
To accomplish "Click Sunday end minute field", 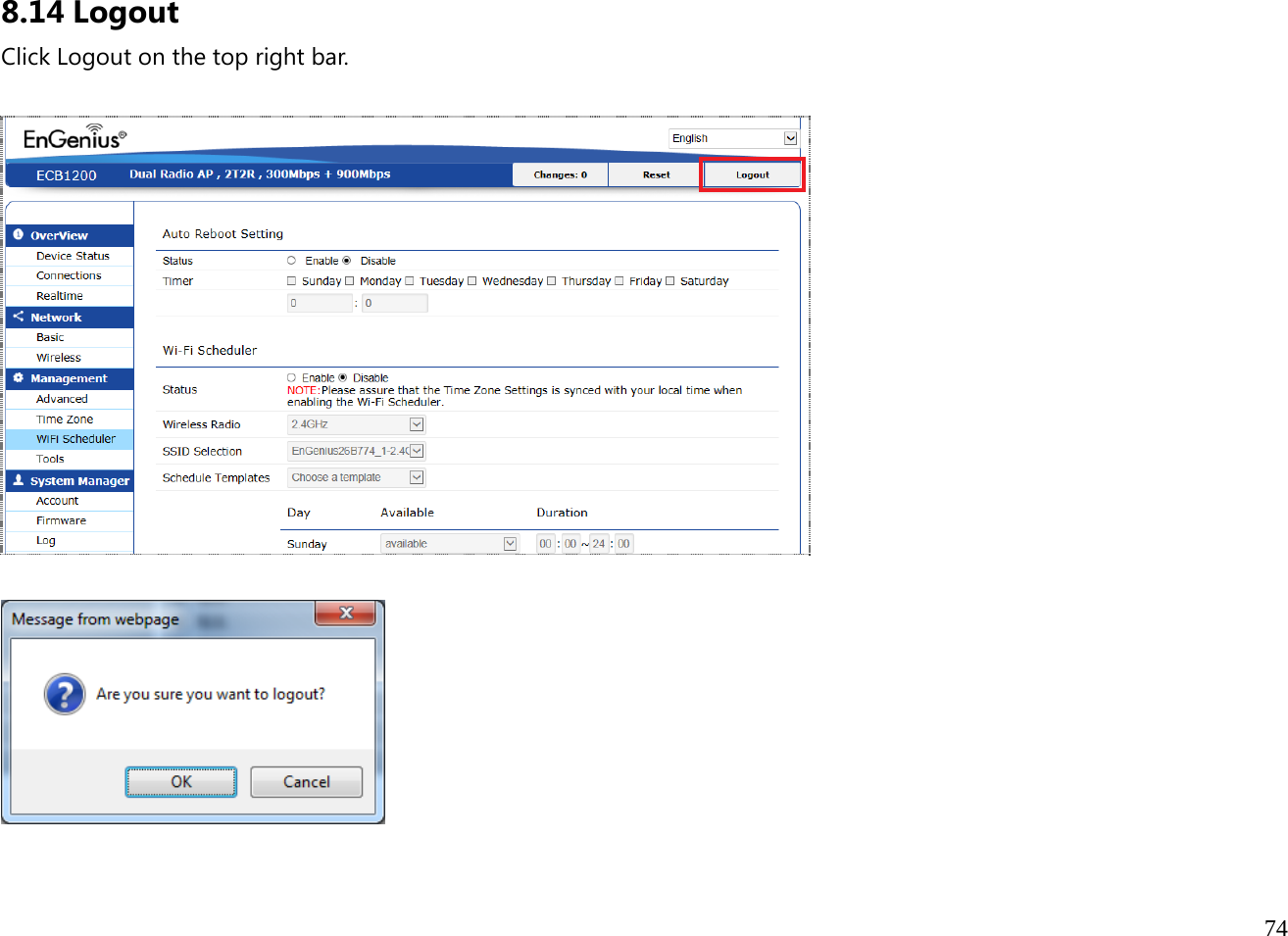I will [x=624, y=544].
